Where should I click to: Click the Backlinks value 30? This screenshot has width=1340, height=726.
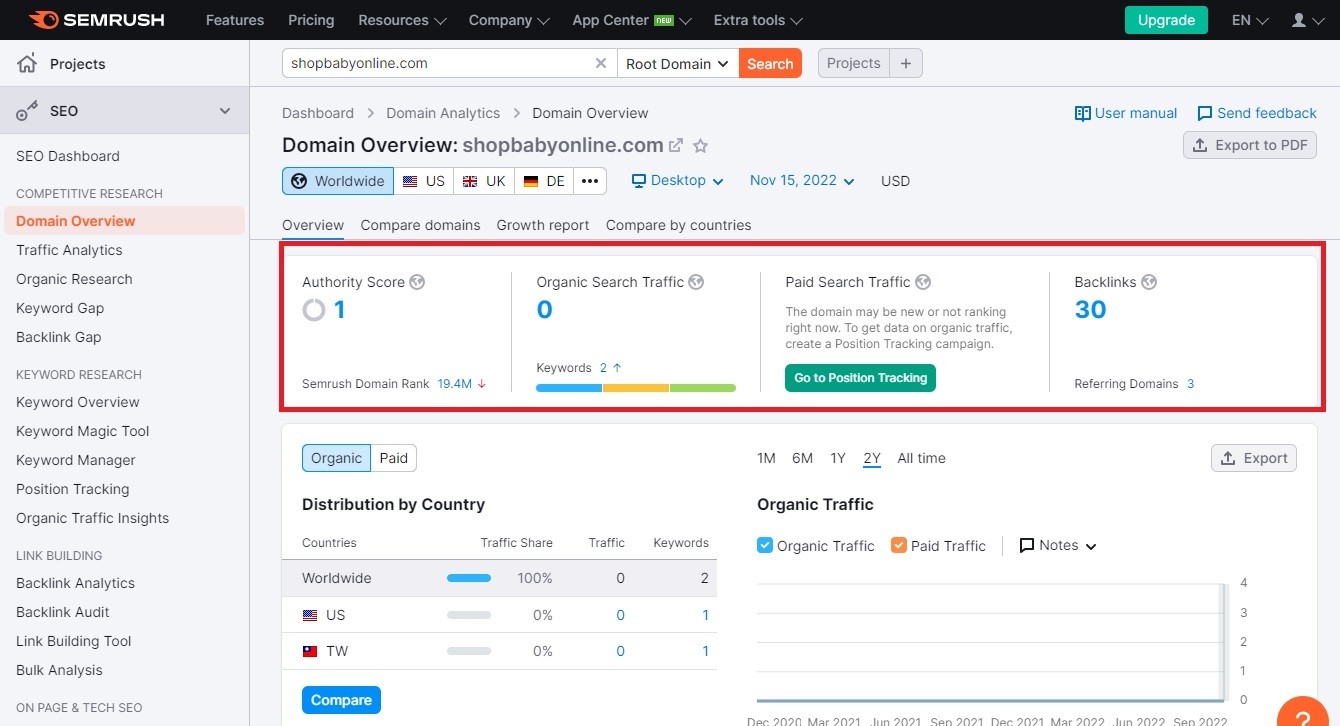coord(1090,310)
